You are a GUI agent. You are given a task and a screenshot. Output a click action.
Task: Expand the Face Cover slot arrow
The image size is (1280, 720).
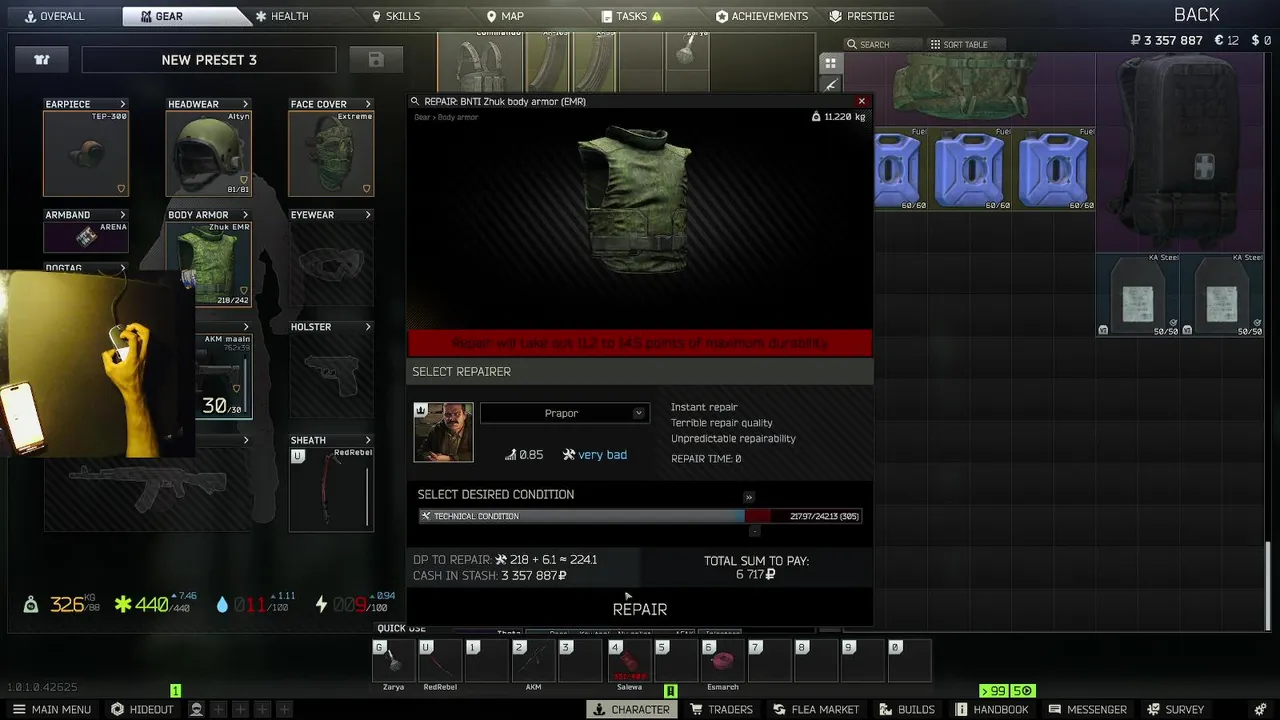click(368, 104)
